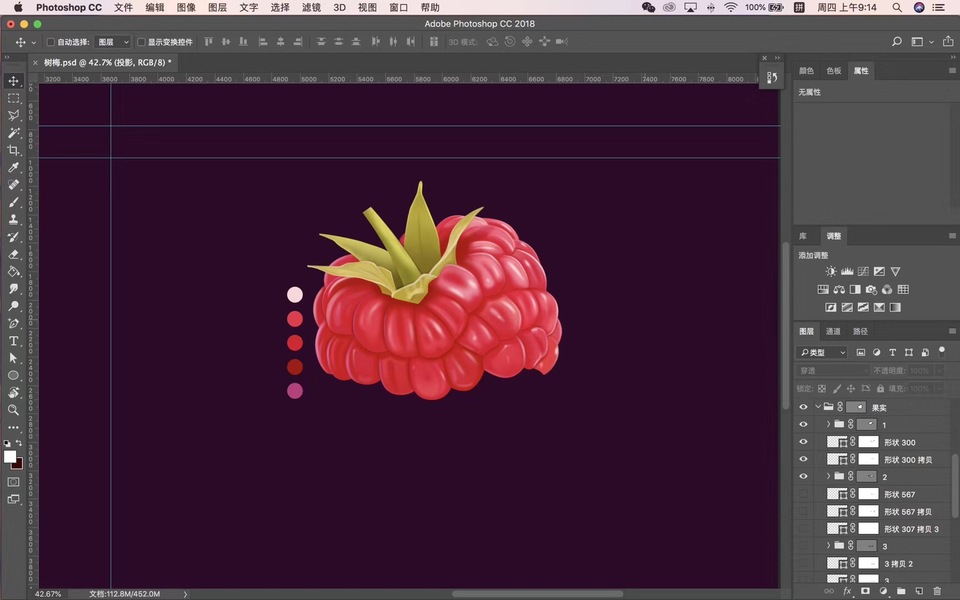Switch to the 颜色 tab

pyautogui.click(x=806, y=70)
